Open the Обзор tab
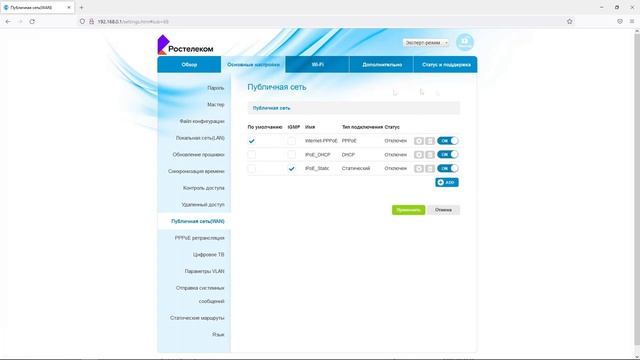The width and height of the screenshot is (640, 360). 189,64
